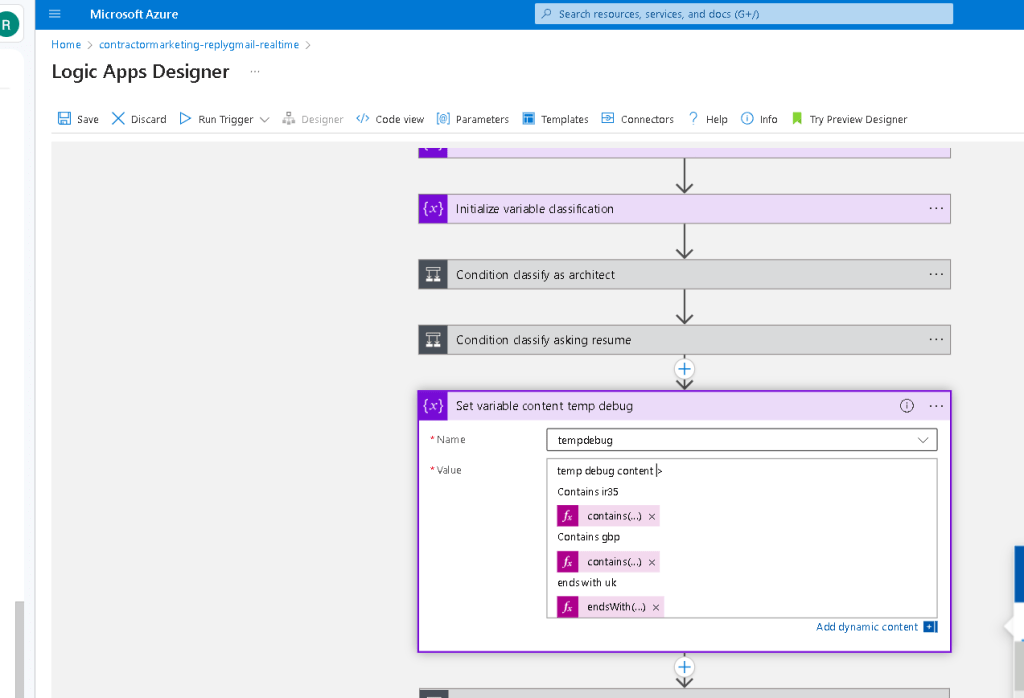
Task: Expand Condition classify asking resume step
Action: click(684, 340)
